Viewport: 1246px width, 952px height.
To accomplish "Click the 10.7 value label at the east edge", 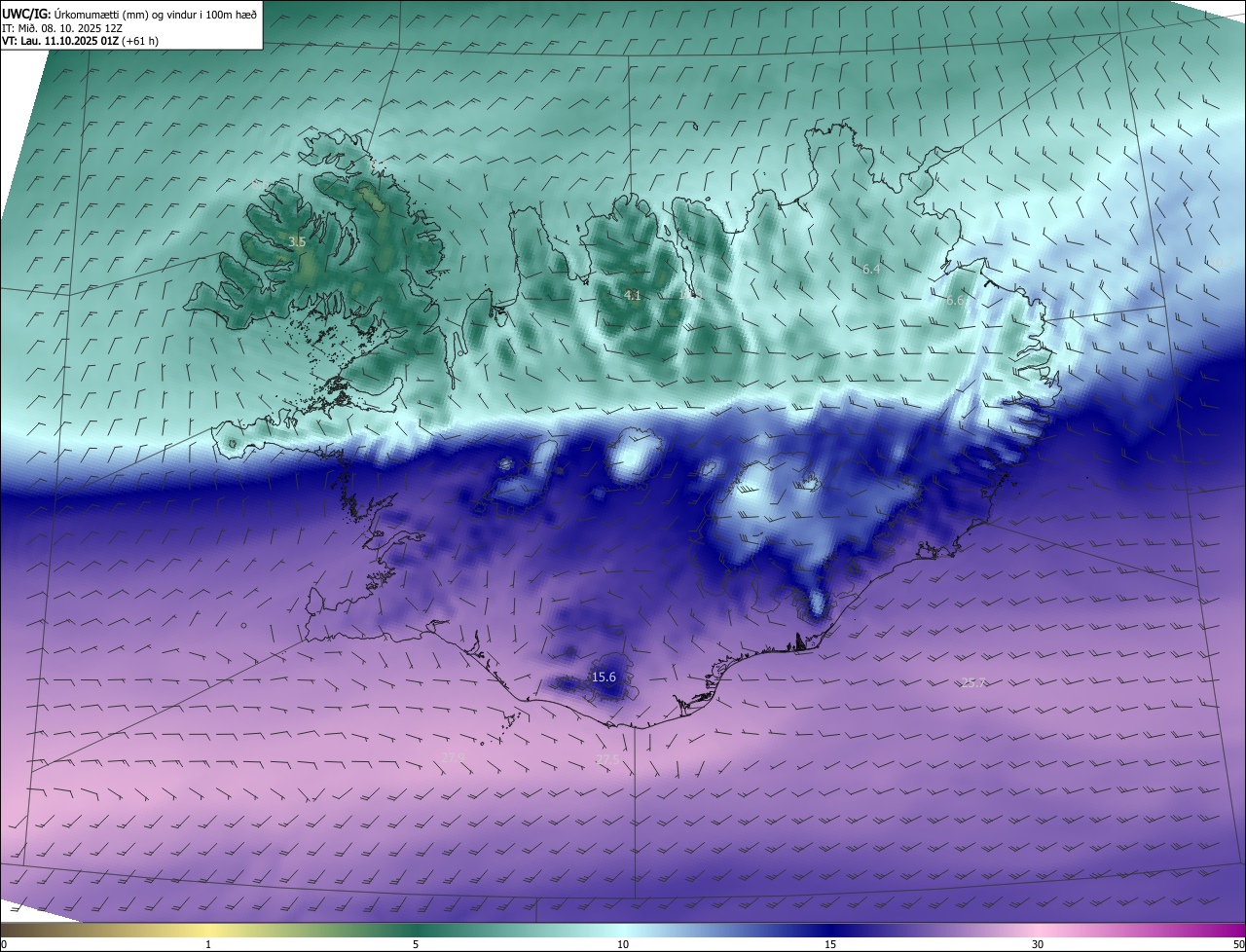I will coord(1222,262).
